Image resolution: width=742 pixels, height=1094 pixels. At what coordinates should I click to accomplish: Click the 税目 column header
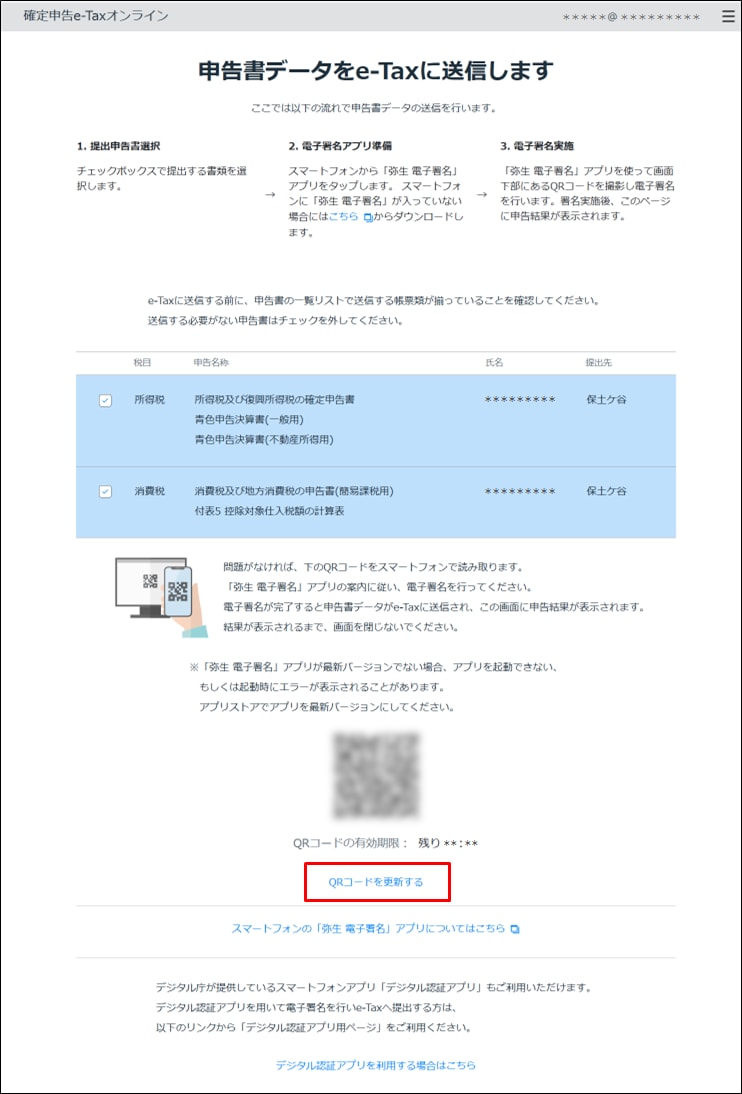(142, 363)
